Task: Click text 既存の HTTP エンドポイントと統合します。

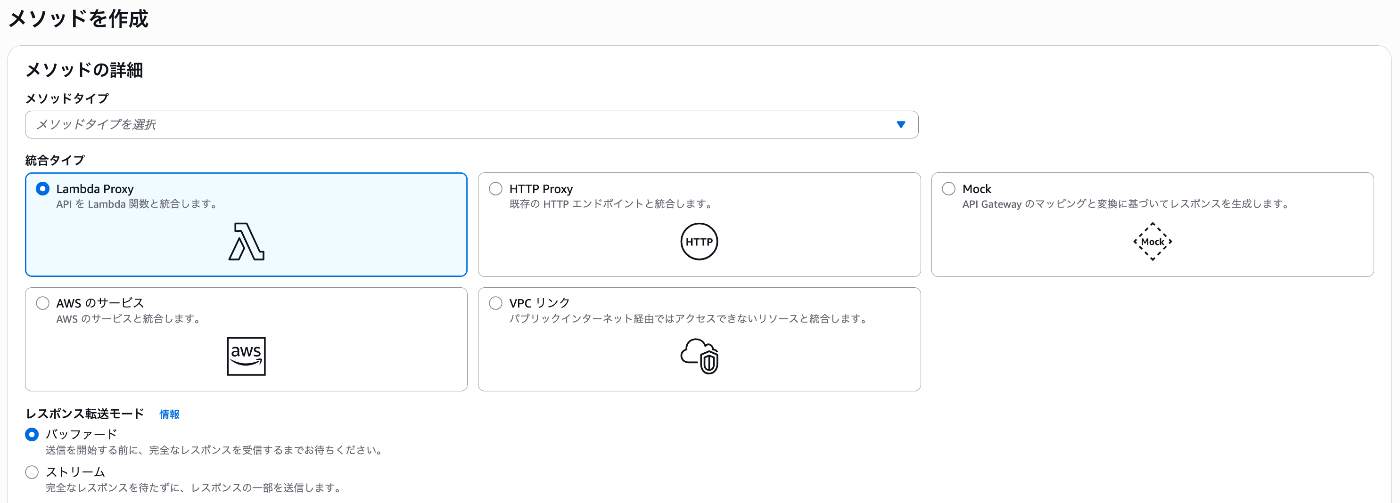Action: click(x=610, y=204)
